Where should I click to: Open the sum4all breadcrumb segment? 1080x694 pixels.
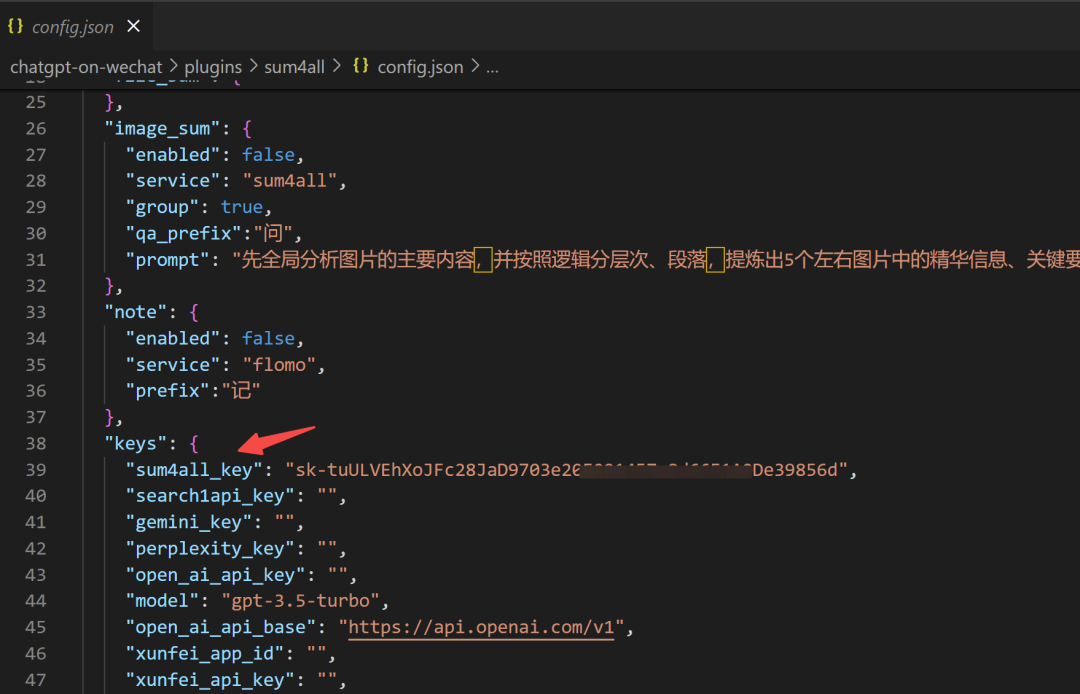click(294, 67)
